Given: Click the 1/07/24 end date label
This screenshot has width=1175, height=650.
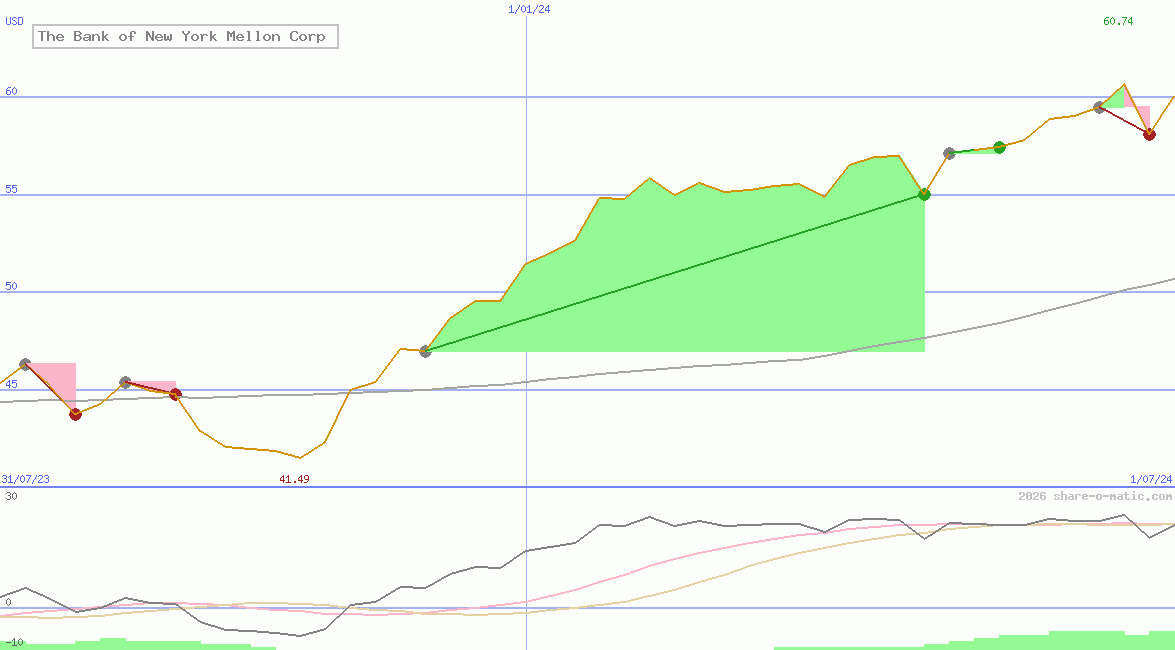Looking at the screenshot, I should [1151, 479].
